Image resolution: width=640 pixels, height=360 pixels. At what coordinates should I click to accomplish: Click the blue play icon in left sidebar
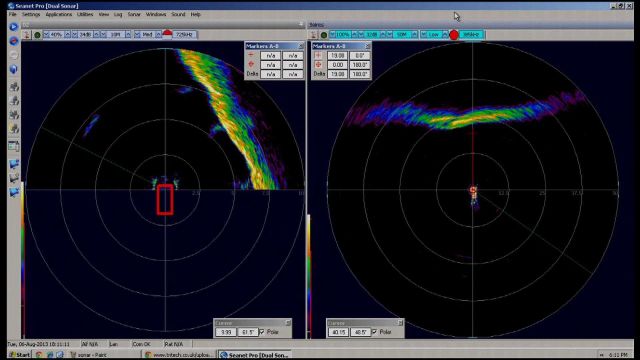pyautogui.click(x=13, y=27)
